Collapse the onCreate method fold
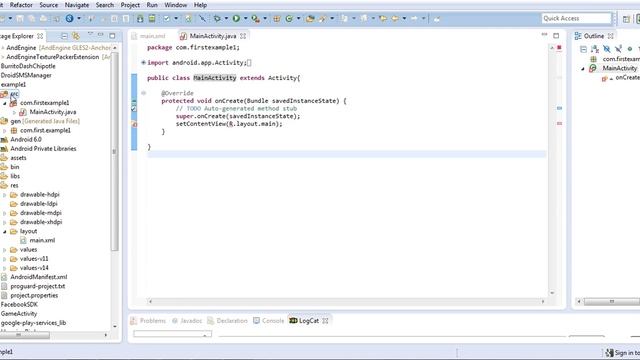Viewport: 640px width, 360px height. point(143,93)
